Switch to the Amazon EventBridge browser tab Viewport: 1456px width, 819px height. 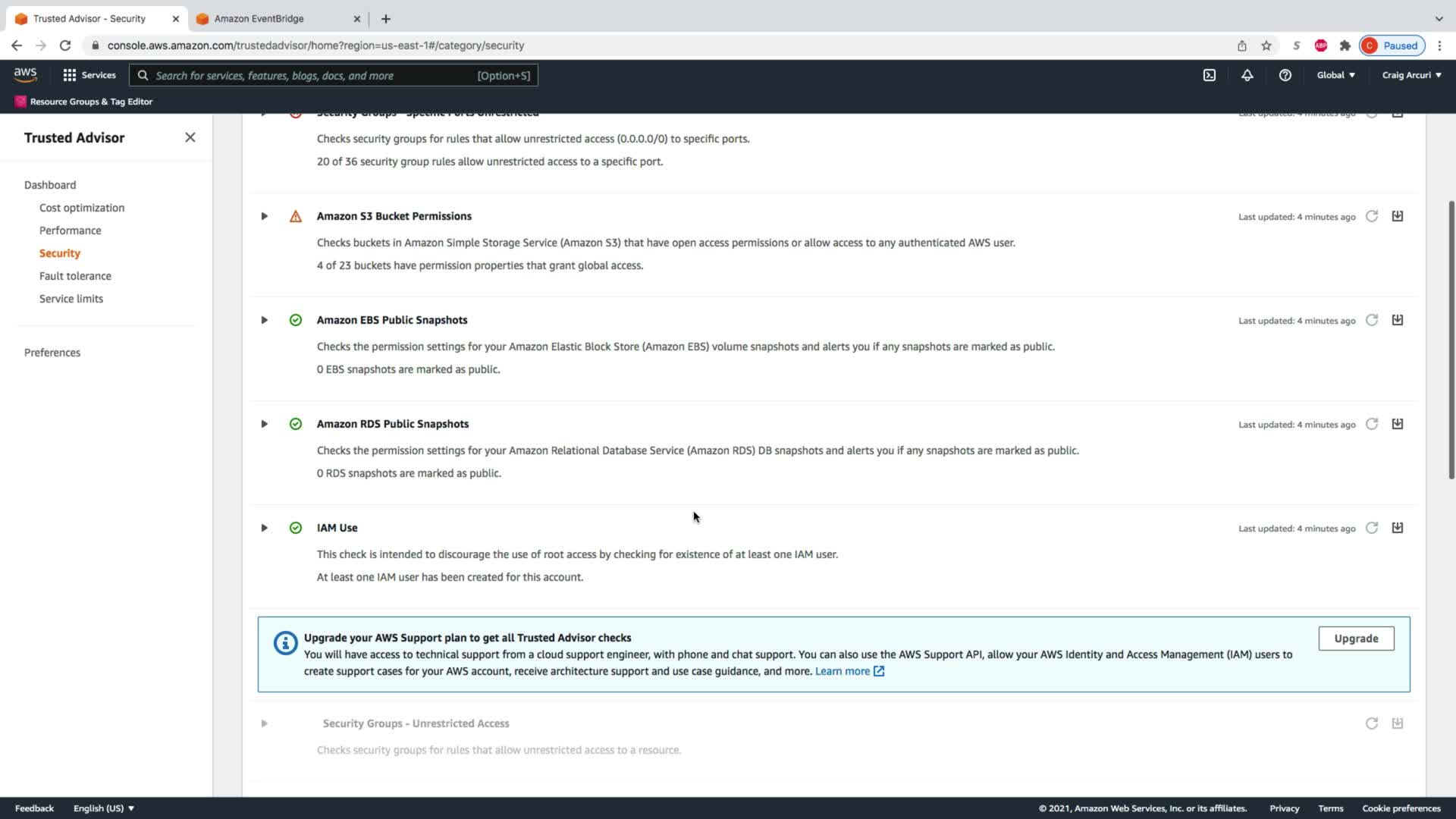pyautogui.click(x=259, y=18)
